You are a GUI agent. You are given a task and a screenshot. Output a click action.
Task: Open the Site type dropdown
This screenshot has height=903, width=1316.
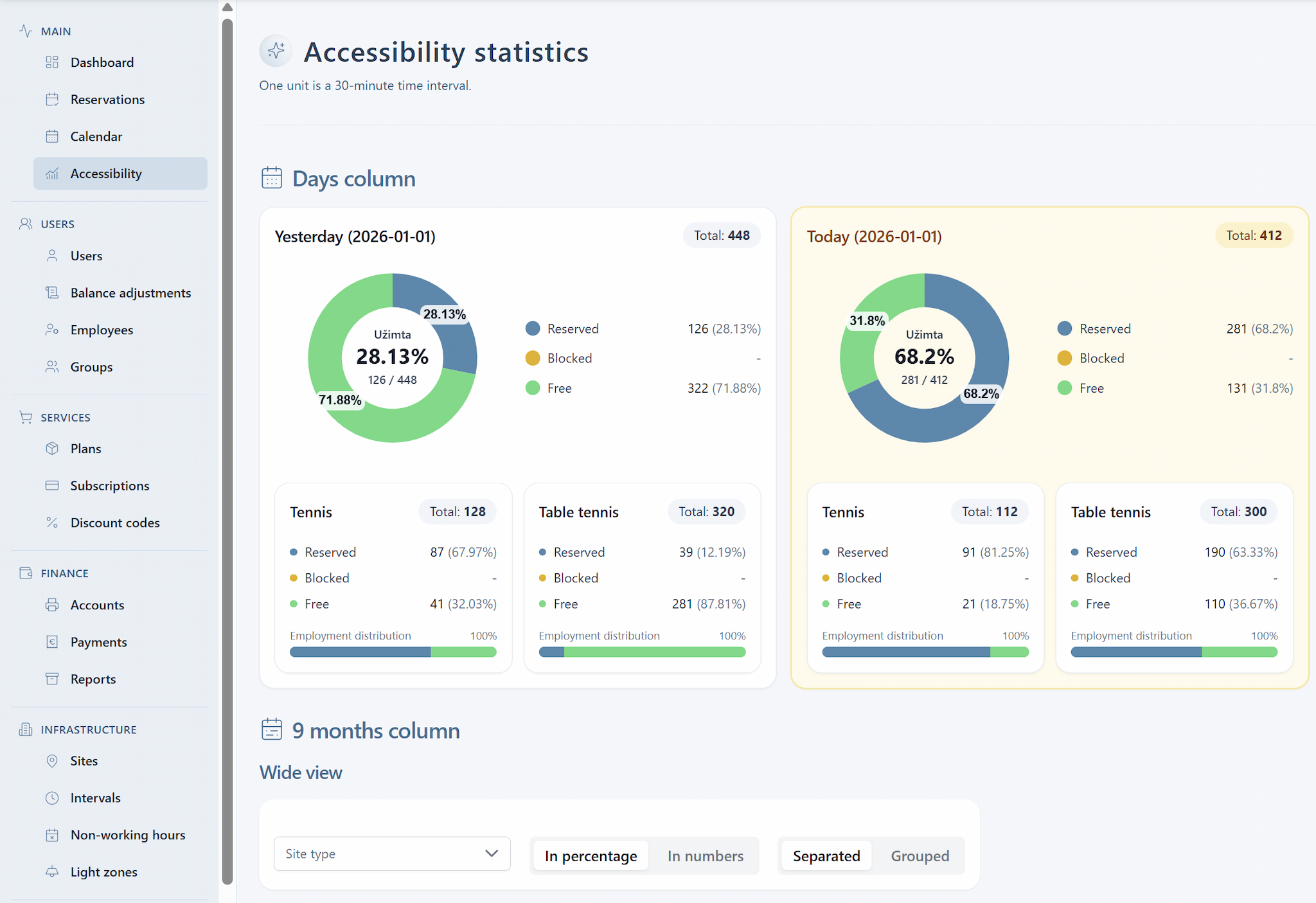coord(392,854)
